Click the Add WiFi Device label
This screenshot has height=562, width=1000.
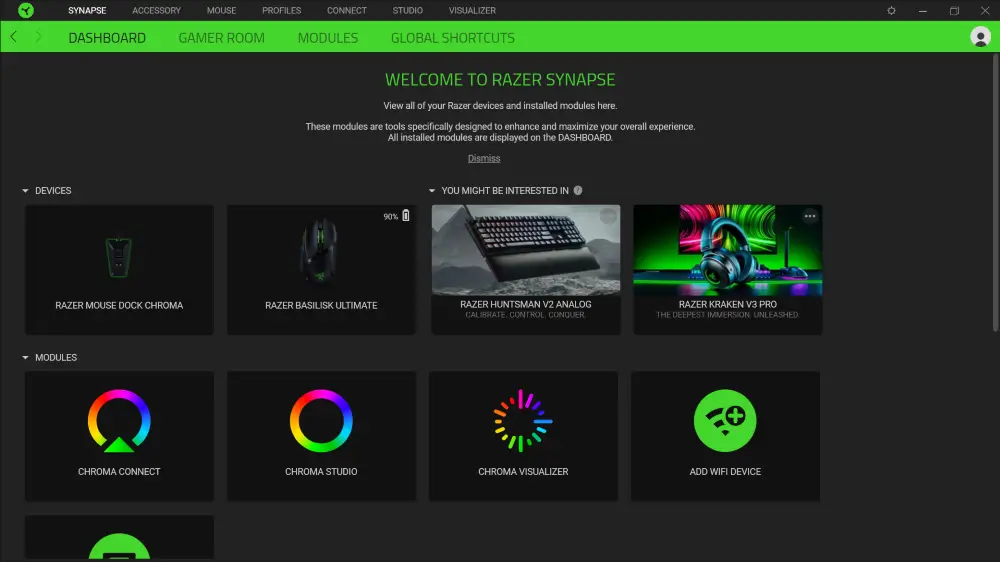point(725,471)
